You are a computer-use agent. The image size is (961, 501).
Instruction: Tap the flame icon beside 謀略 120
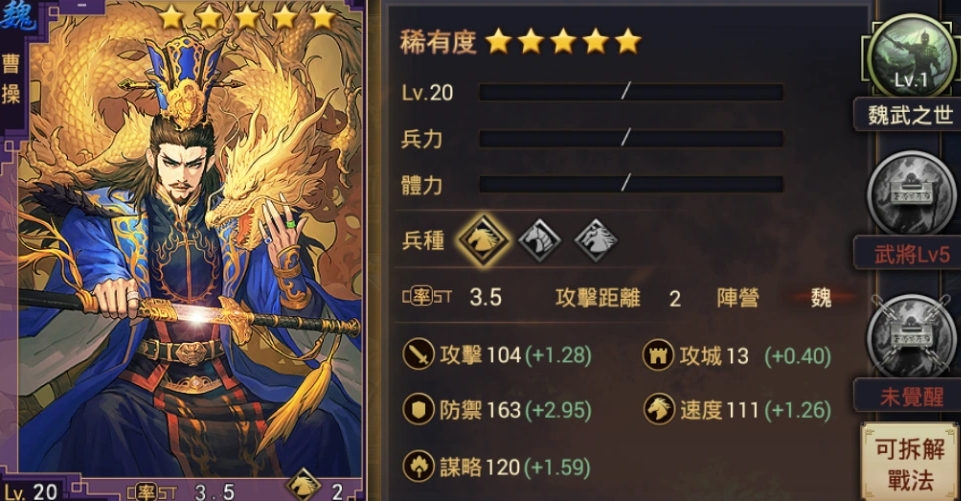(x=419, y=466)
